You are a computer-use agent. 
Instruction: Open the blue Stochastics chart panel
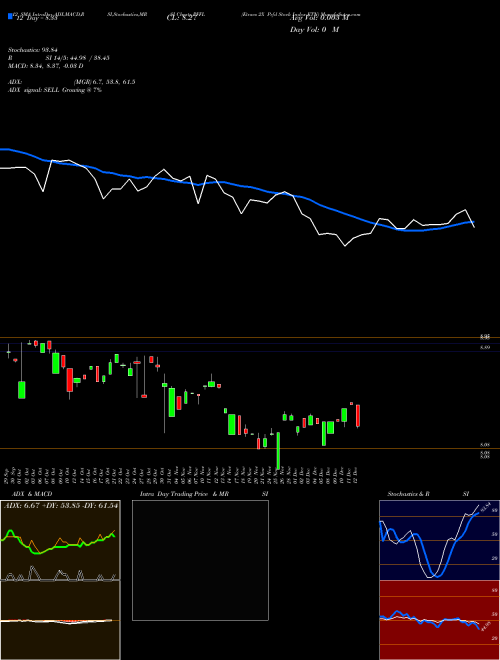coord(439,540)
